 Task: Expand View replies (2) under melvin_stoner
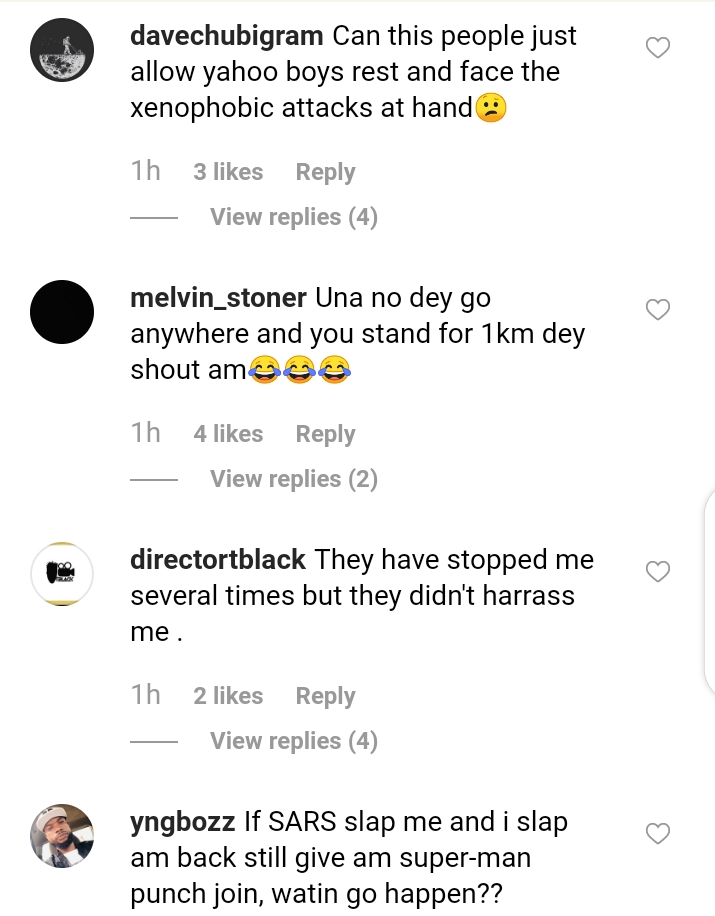[x=293, y=479]
